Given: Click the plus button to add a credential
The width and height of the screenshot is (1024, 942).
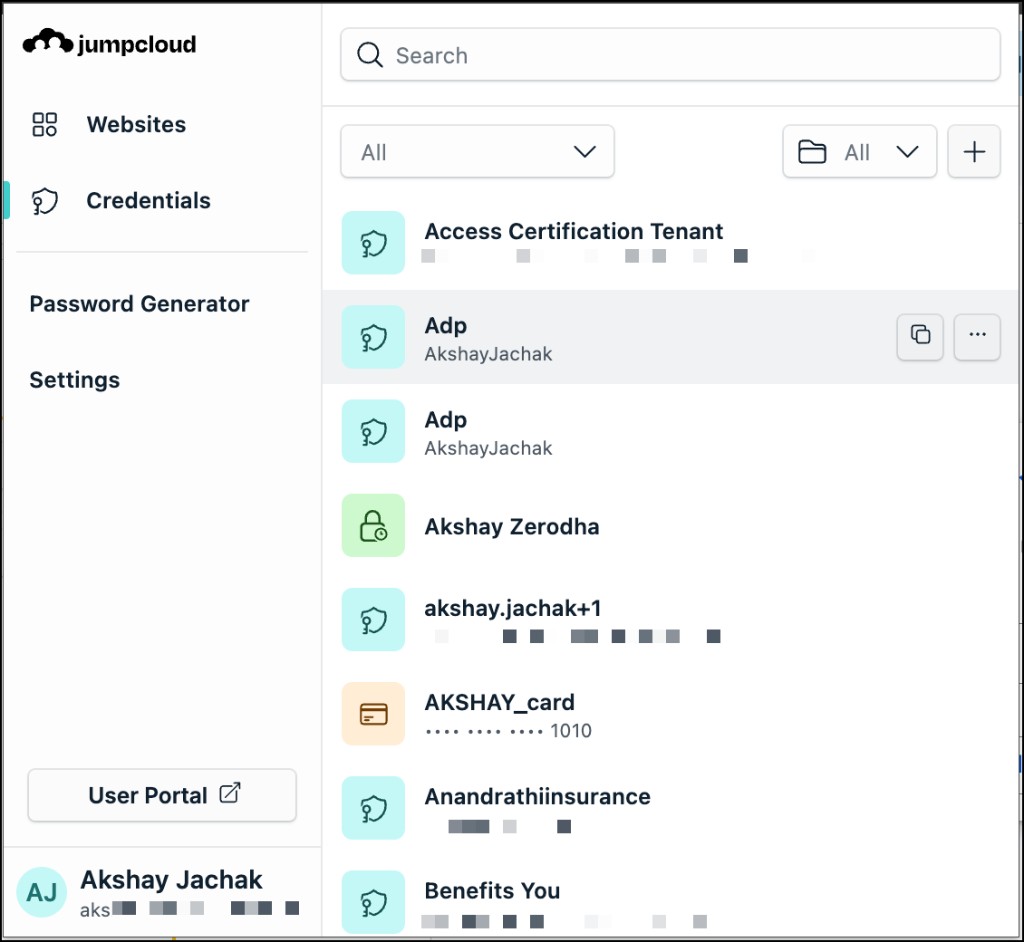Looking at the screenshot, I should pos(974,152).
